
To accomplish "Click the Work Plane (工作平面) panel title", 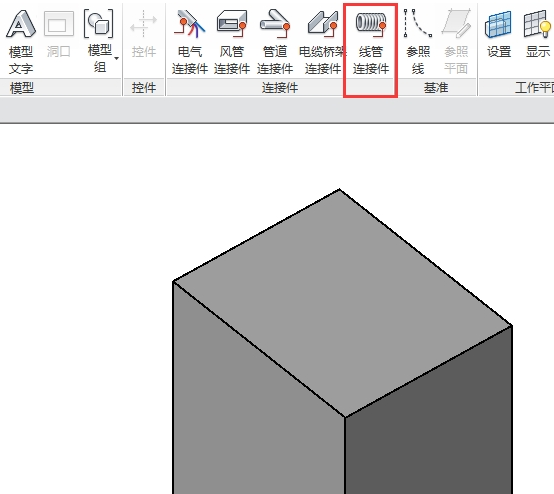I will (x=534, y=88).
